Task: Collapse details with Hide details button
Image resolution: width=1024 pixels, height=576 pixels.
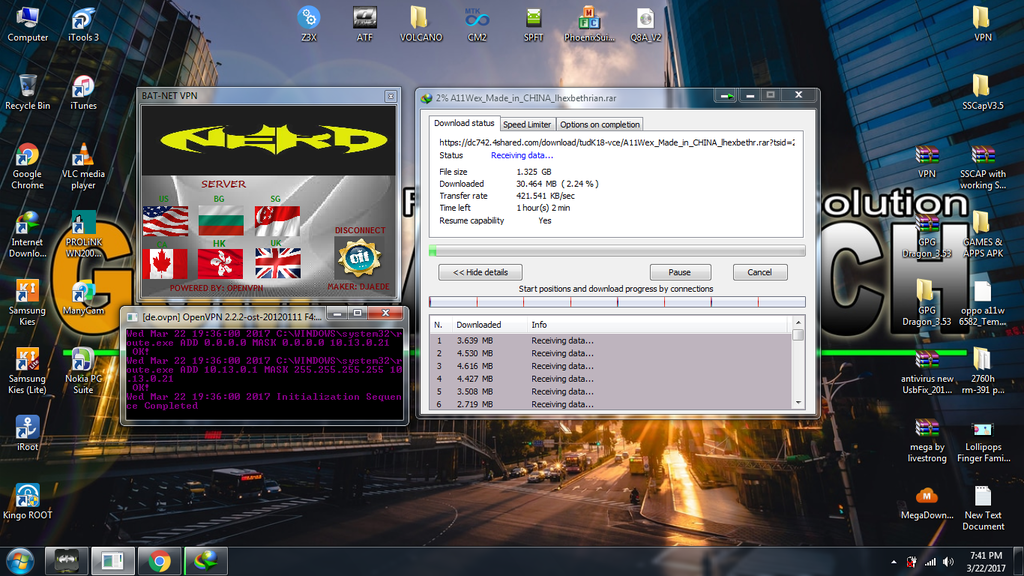Action: coord(480,272)
